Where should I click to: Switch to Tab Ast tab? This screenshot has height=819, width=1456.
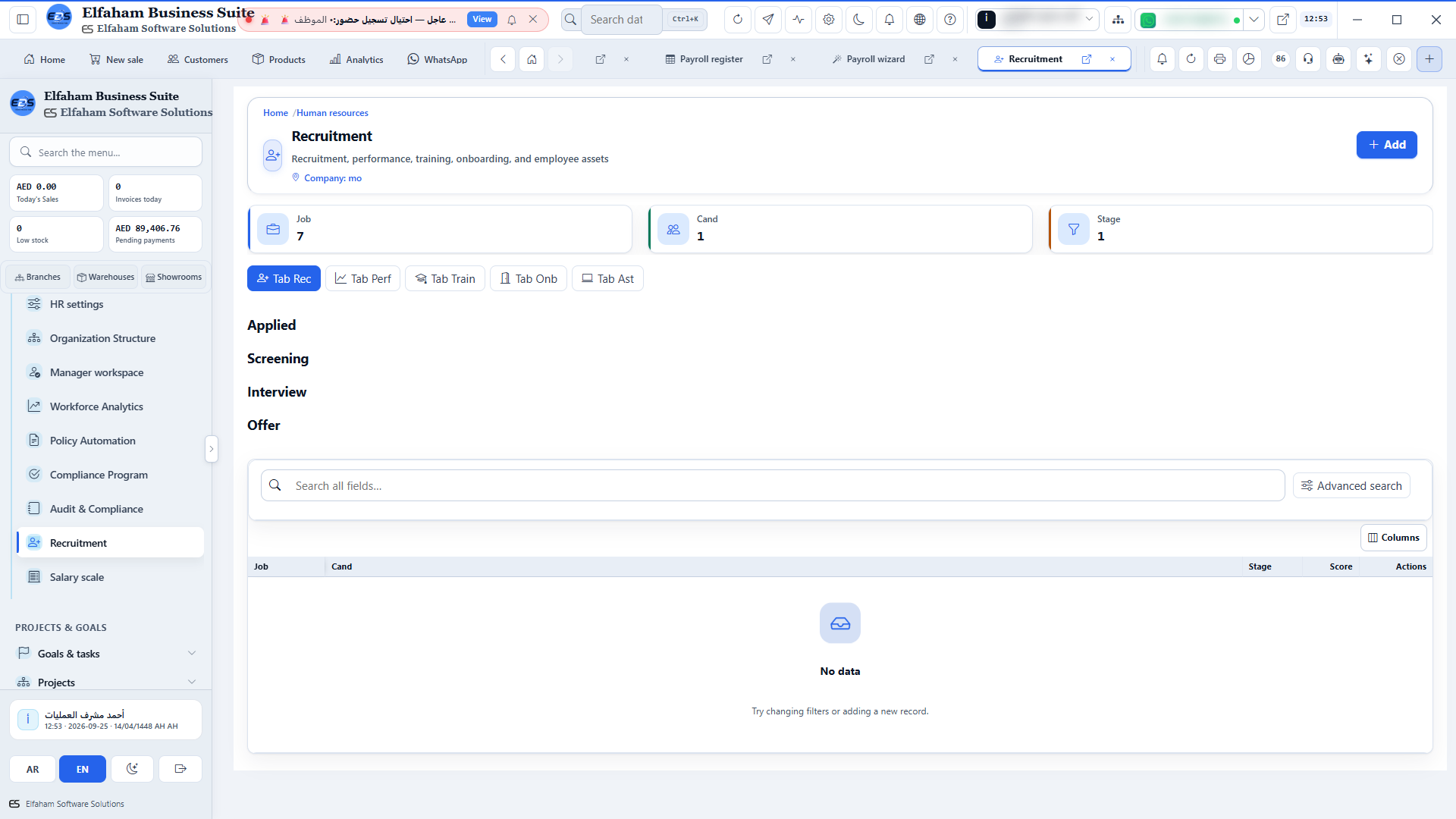[x=607, y=279]
